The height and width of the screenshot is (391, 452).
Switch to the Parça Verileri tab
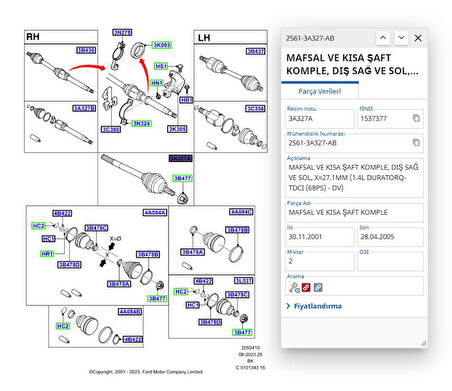320,91
